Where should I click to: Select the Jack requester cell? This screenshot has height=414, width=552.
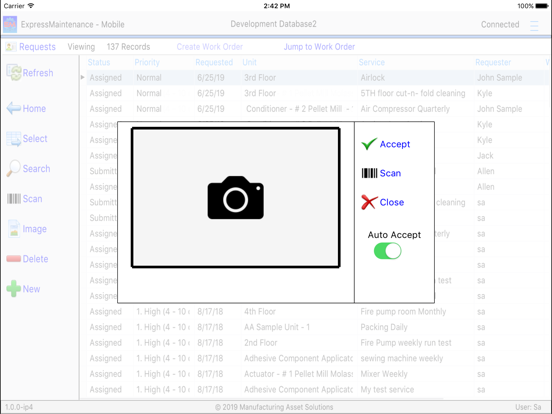pos(509,156)
